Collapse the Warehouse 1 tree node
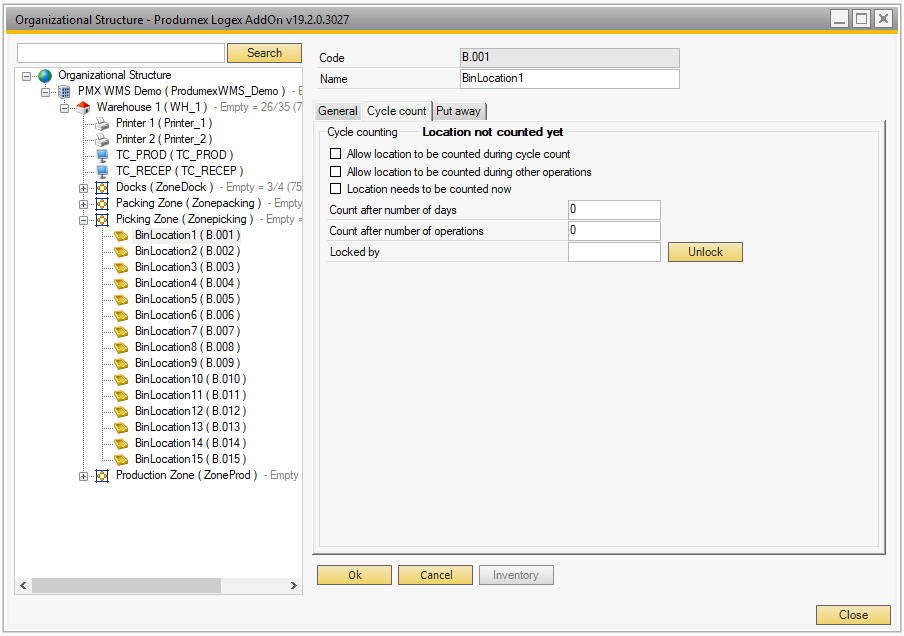The image size is (904, 636). (x=64, y=107)
